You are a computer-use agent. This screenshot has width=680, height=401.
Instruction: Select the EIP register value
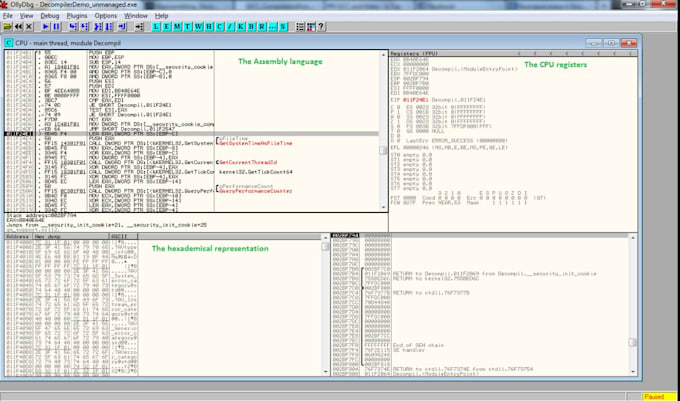[414, 100]
